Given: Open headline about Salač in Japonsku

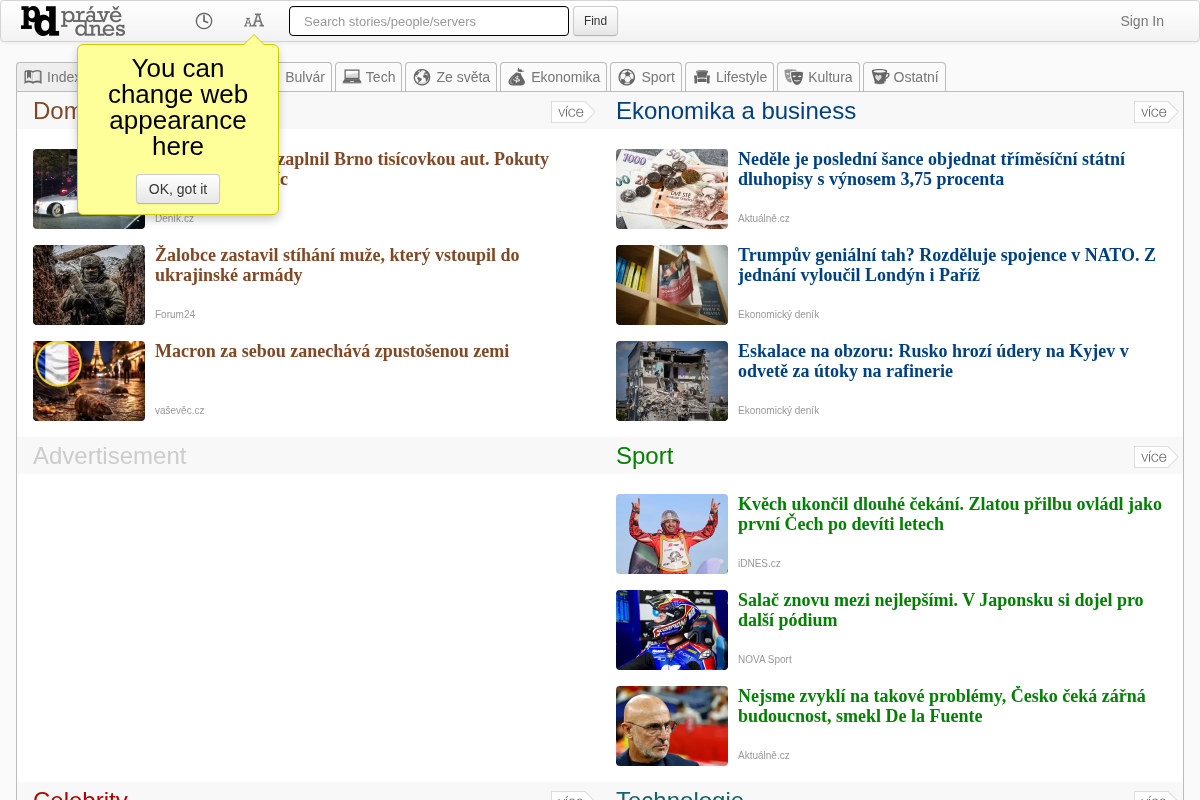Looking at the screenshot, I should click(x=941, y=610).
